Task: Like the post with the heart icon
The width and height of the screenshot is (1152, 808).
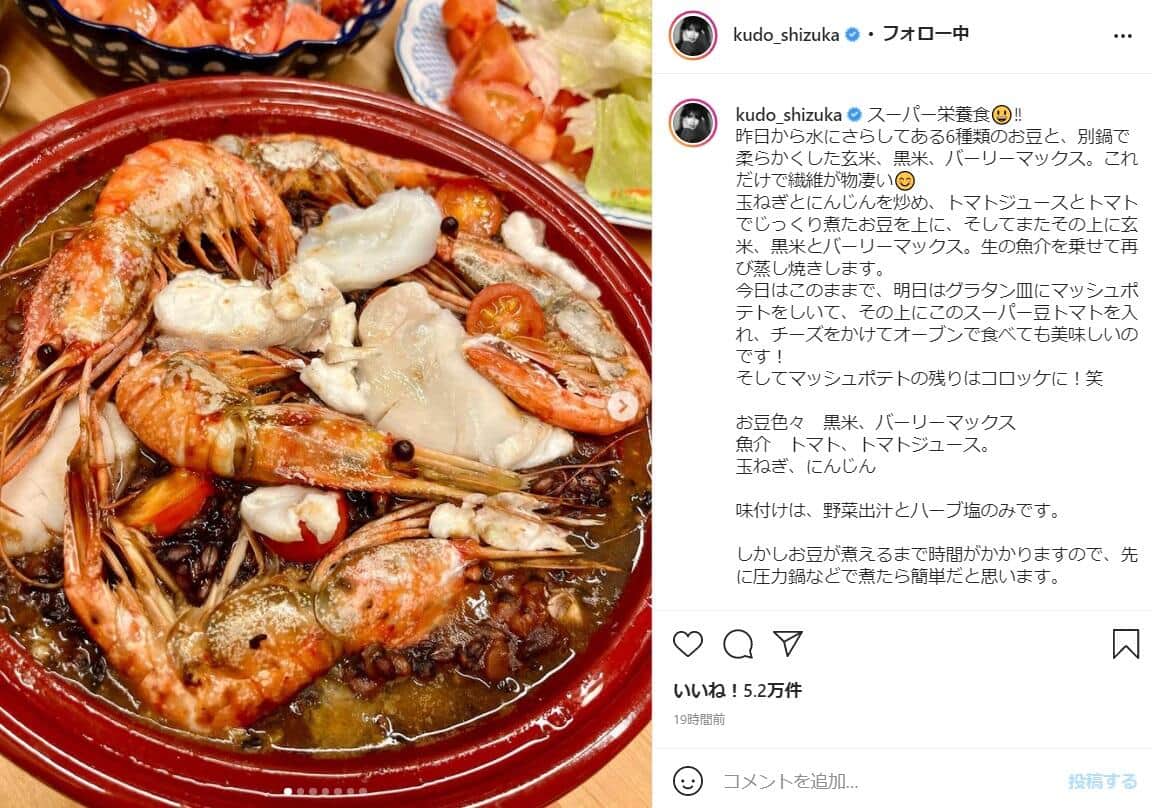Action: point(688,644)
